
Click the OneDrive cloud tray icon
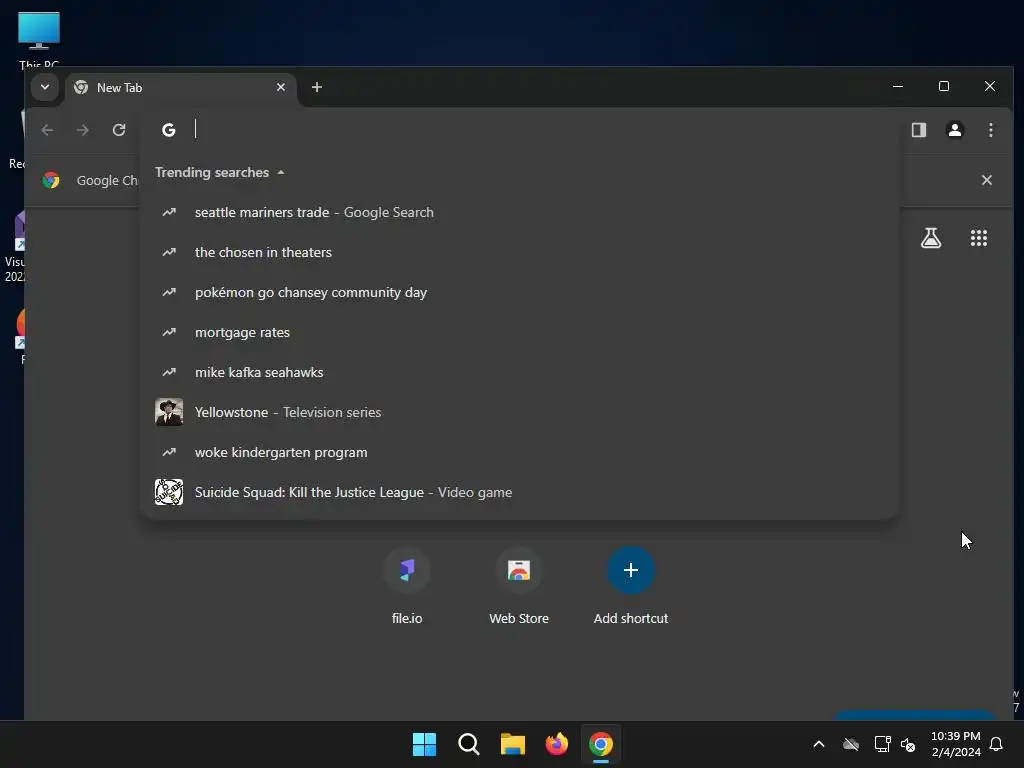(x=850, y=744)
